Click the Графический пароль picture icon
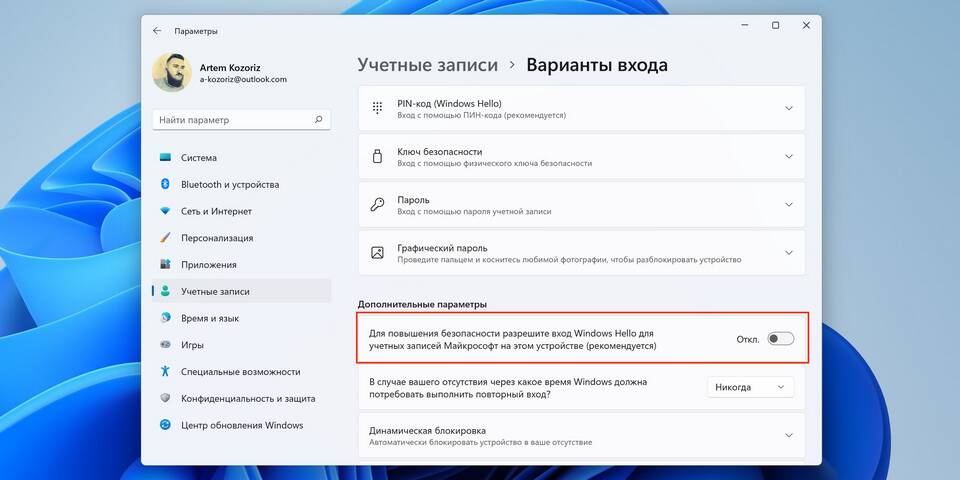Viewport: 960px width, 480px height. pyautogui.click(x=377, y=252)
